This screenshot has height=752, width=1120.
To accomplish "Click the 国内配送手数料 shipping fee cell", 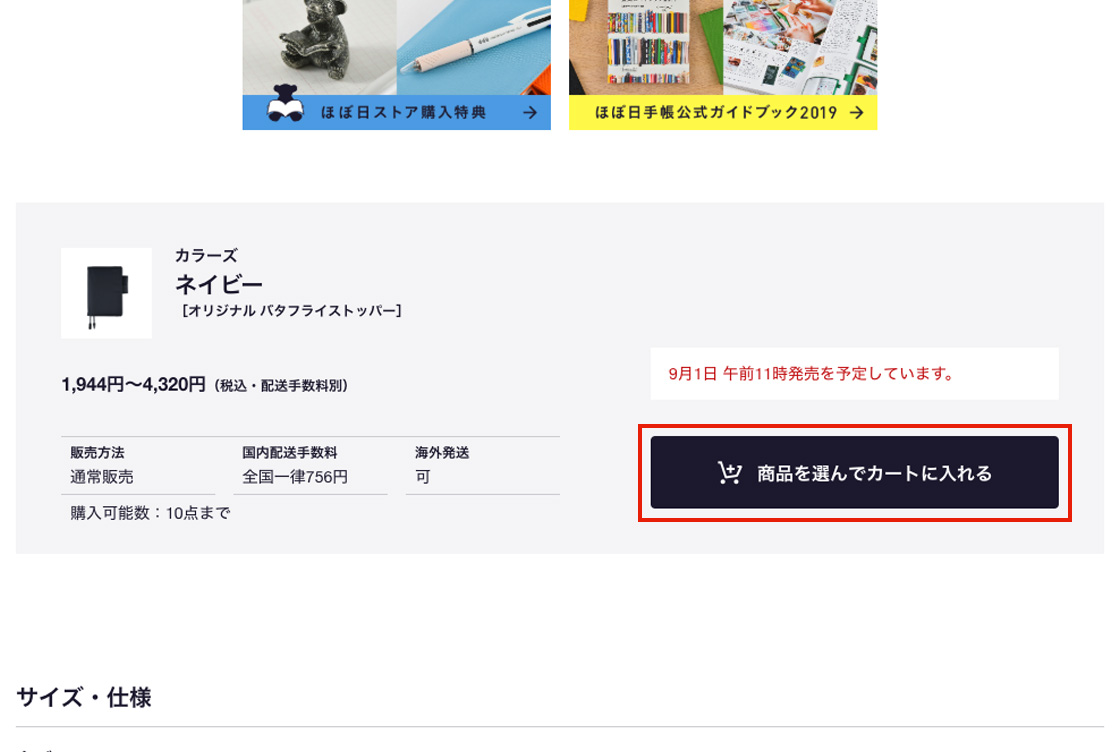I will click(x=310, y=466).
